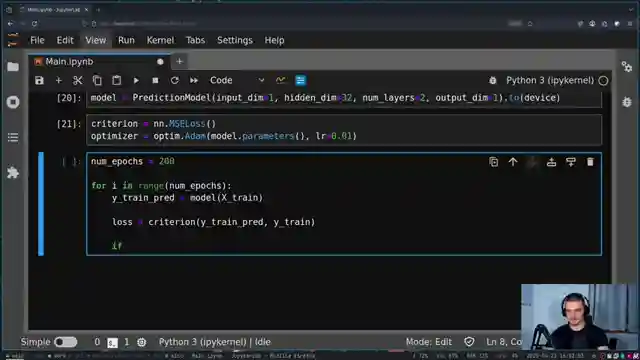Delete the active cell with trash icon
This screenshot has width=640, height=360.
point(590,162)
